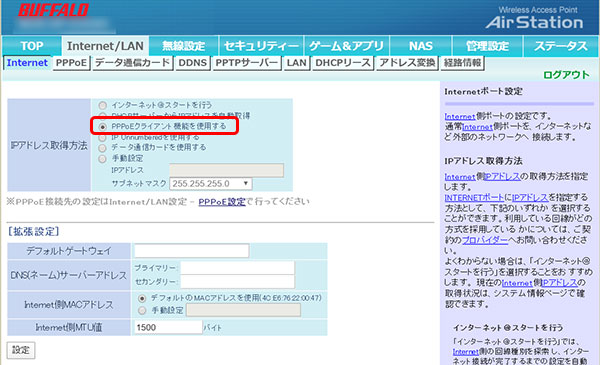Viewport: 600px width, 365px height.
Task: Switch to セキュリティー tab
Action: pyautogui.click(x=261, y=46)
